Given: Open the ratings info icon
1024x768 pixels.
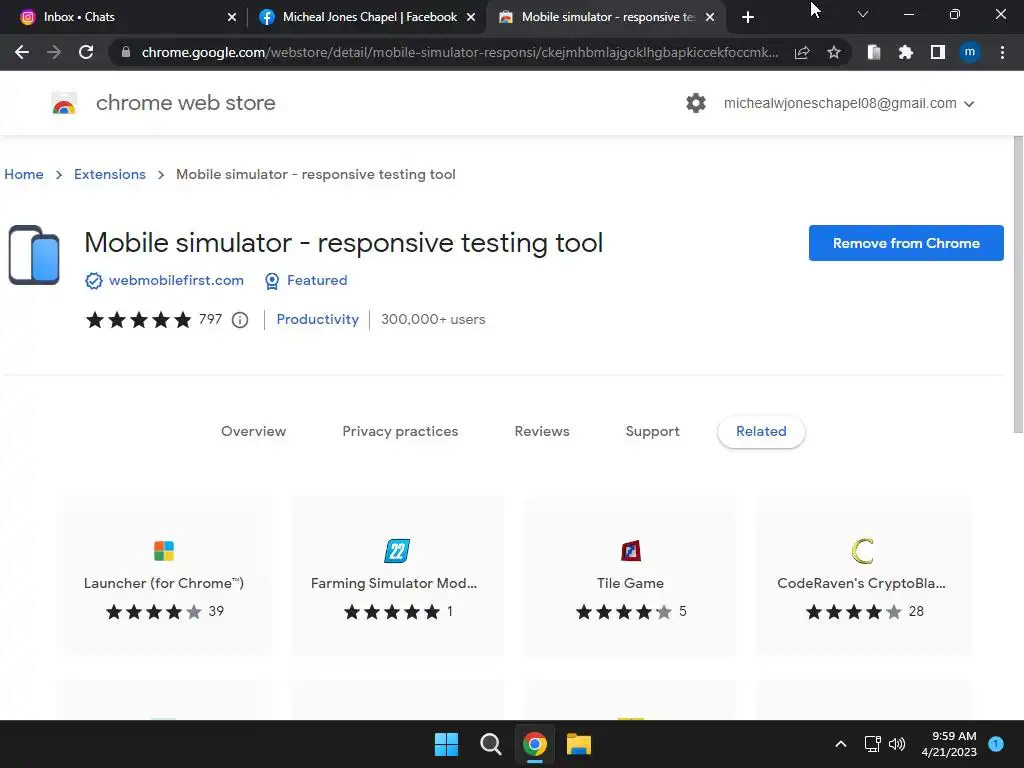Looking at the screenshot, I should click(240, 320).
